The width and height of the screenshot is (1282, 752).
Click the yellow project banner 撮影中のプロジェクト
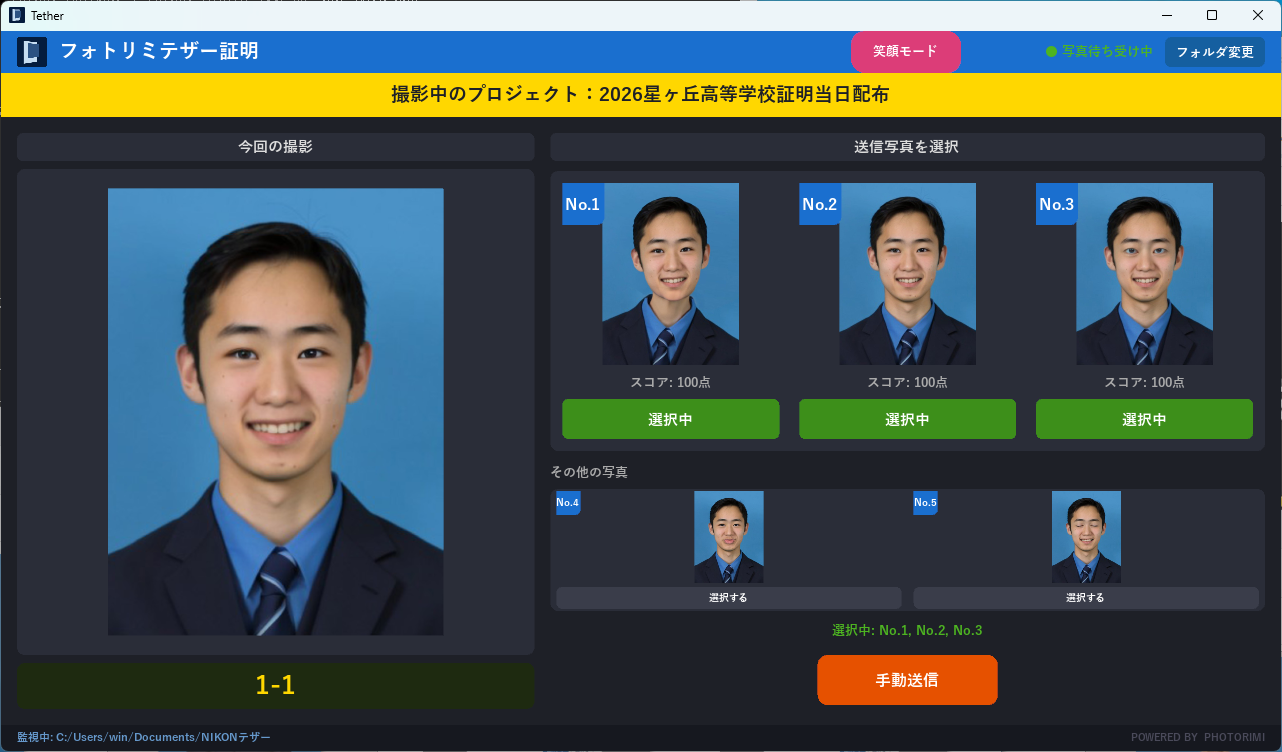641,95
